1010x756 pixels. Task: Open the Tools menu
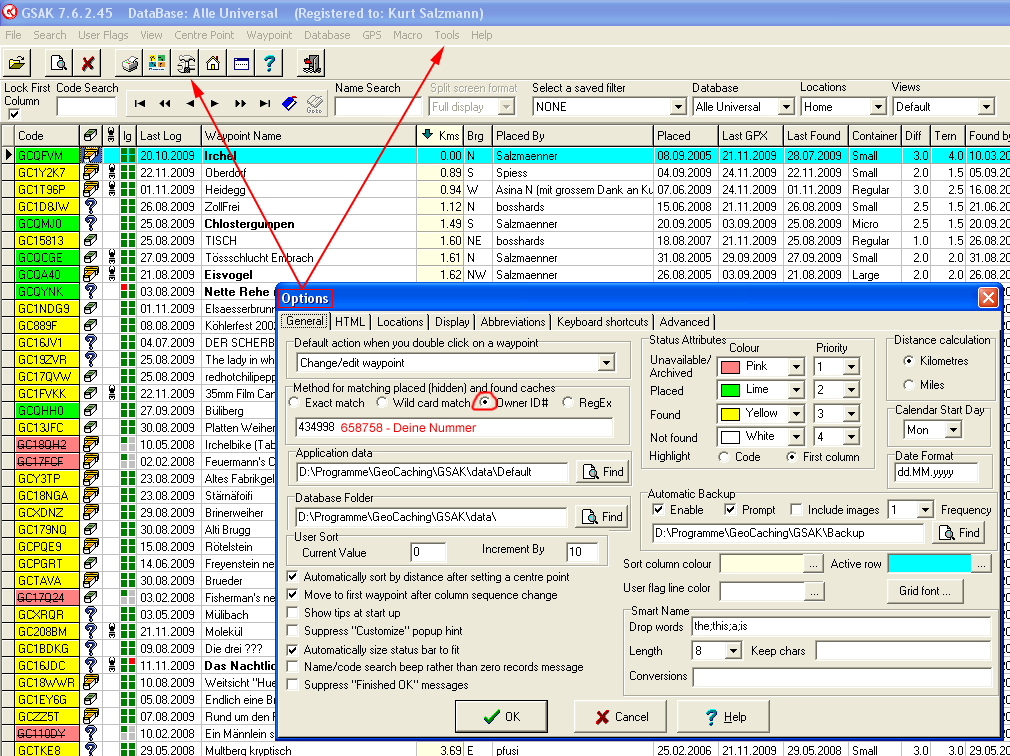(447, 35)
